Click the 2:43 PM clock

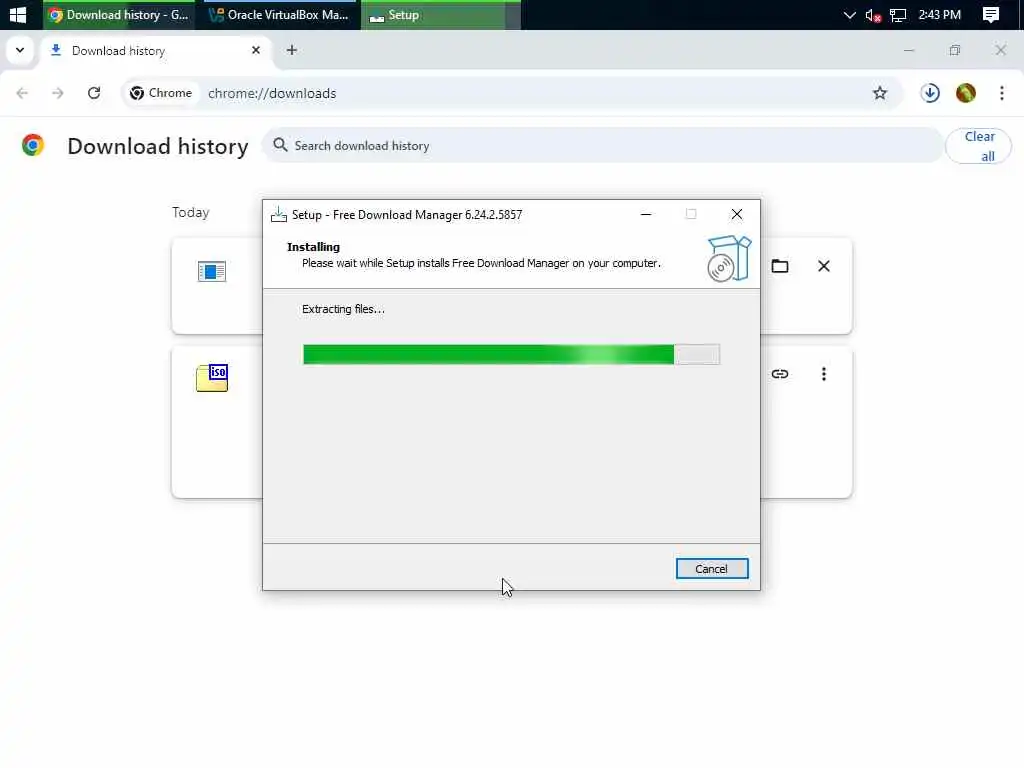point(939,14)
